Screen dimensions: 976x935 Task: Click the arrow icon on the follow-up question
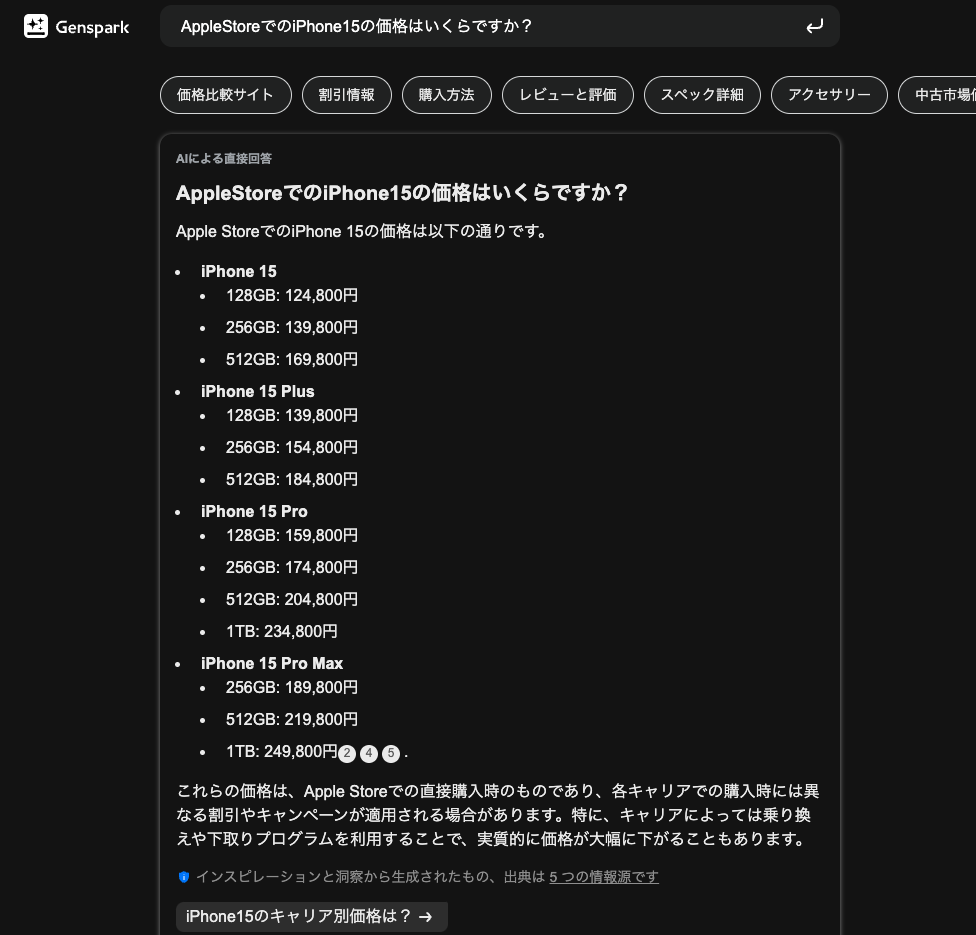[x=426, y=917]
